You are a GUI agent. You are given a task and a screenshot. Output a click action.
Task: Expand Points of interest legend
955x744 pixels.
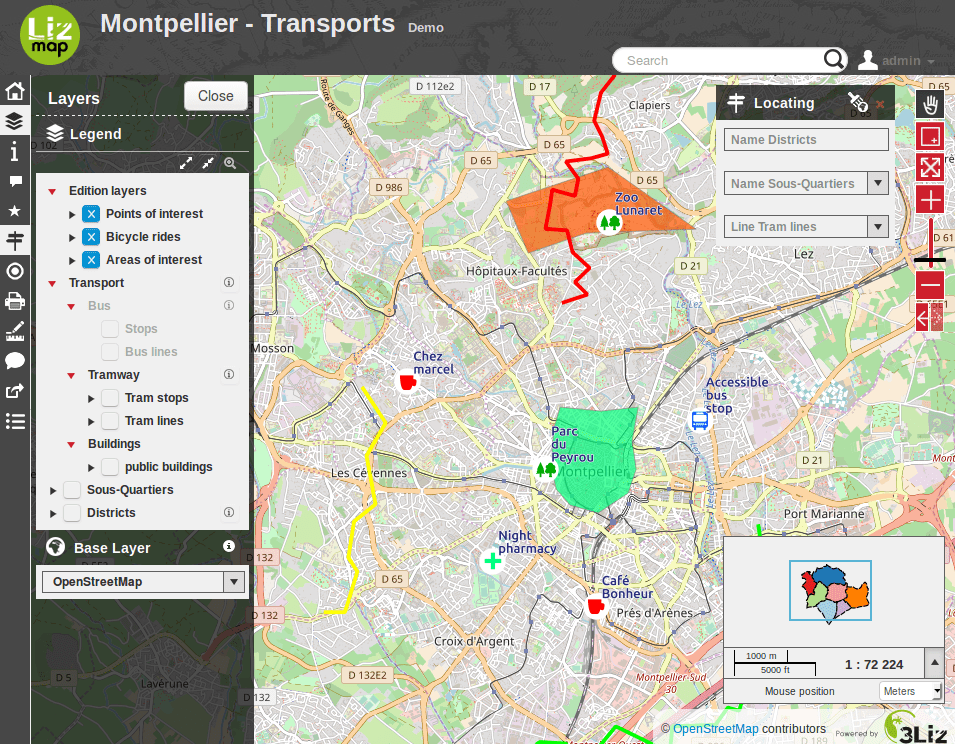click(x=72, y=214)
